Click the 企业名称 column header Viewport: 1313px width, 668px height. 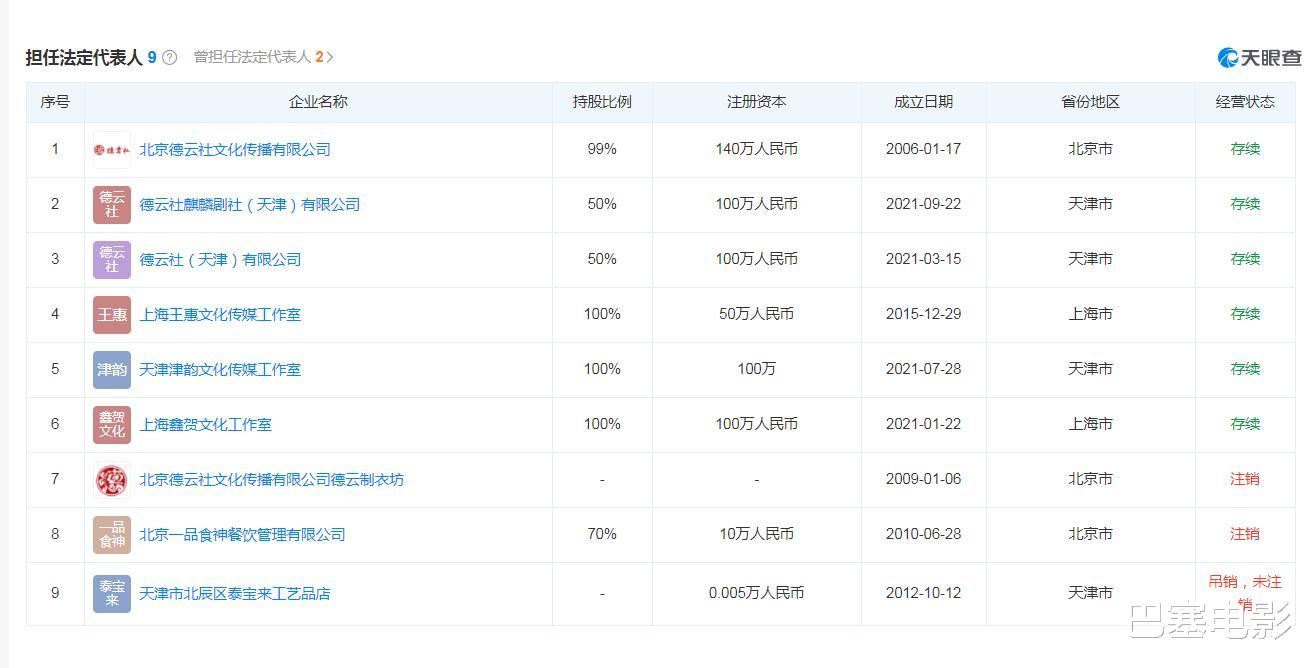coord(318,102)
